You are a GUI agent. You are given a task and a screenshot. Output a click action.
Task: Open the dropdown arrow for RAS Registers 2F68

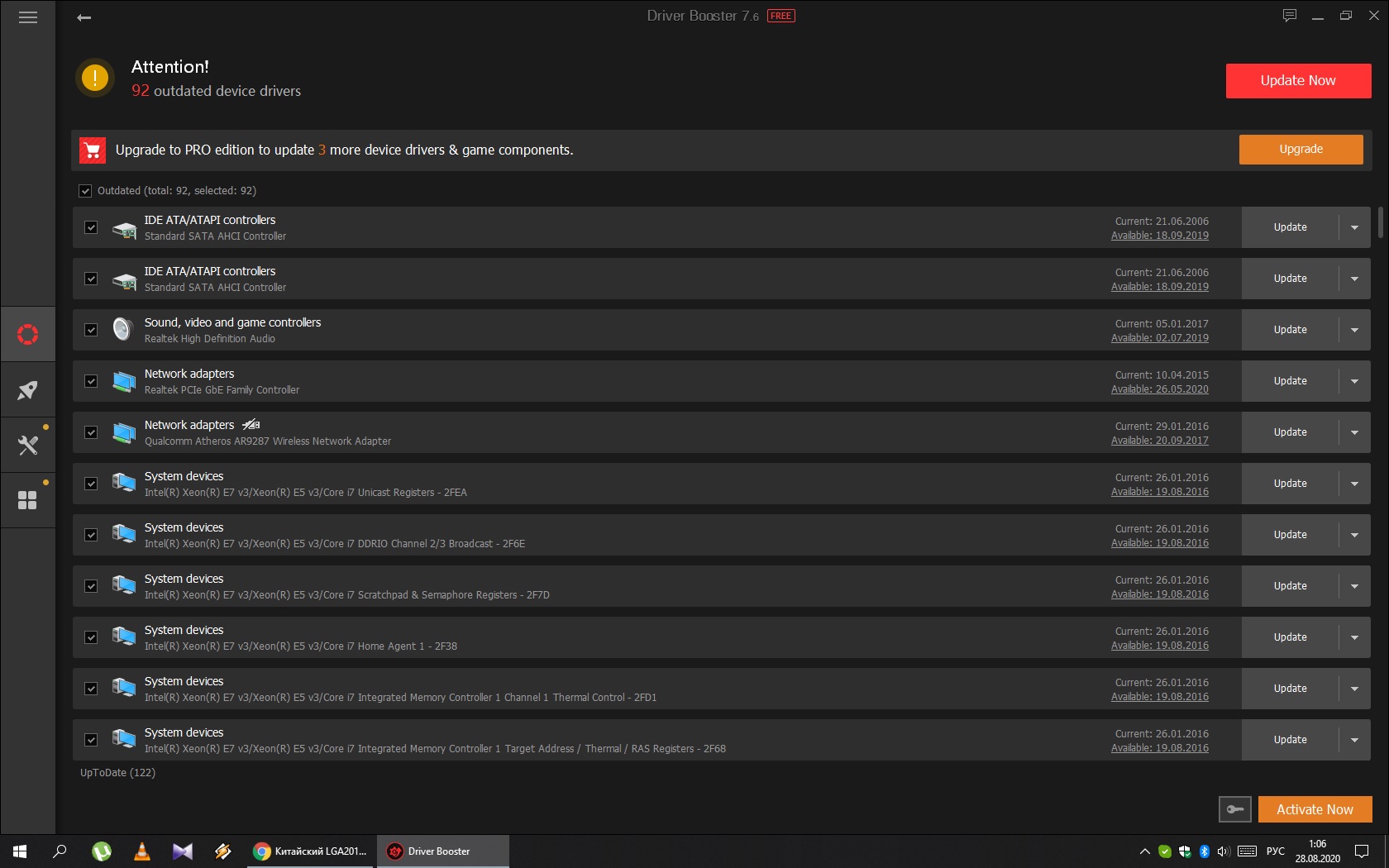coord(1354,740)
